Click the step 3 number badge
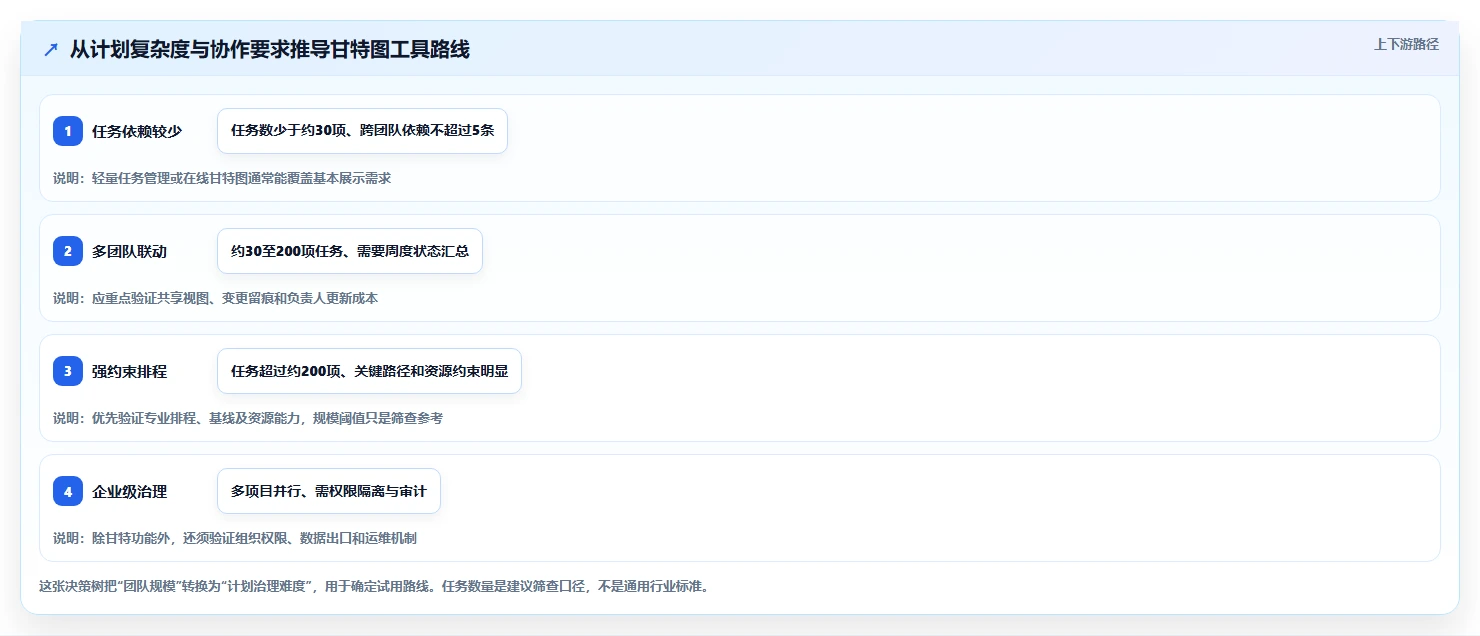Viewport: 1480px width, 636px height. (x=68, y=371)
